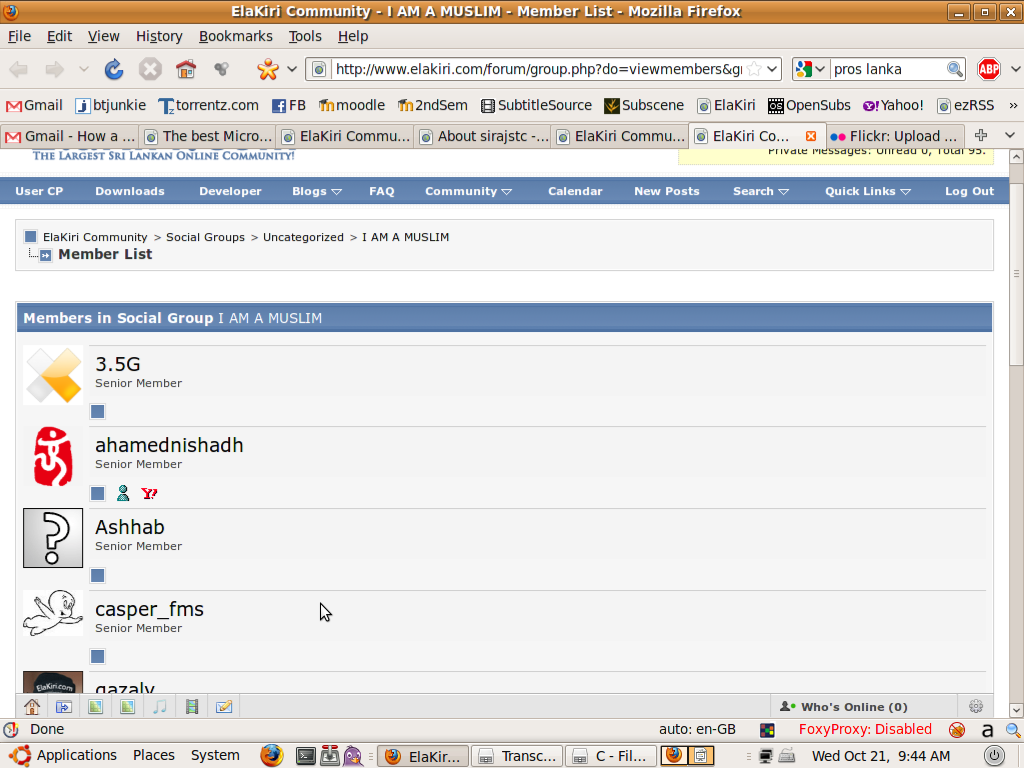The height and width of the screenshot is (768, 1024).
Task: Click the Ashhab question mark avatar
Action: 53,537
